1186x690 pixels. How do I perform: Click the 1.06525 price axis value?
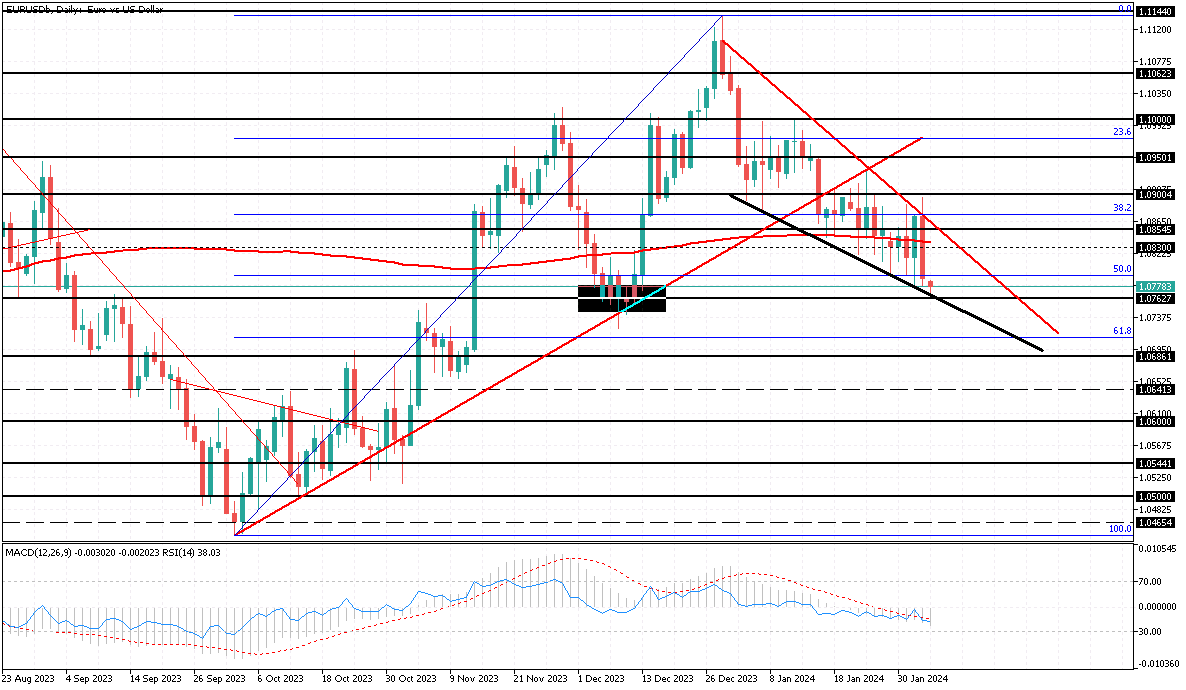click(1156, 381)
